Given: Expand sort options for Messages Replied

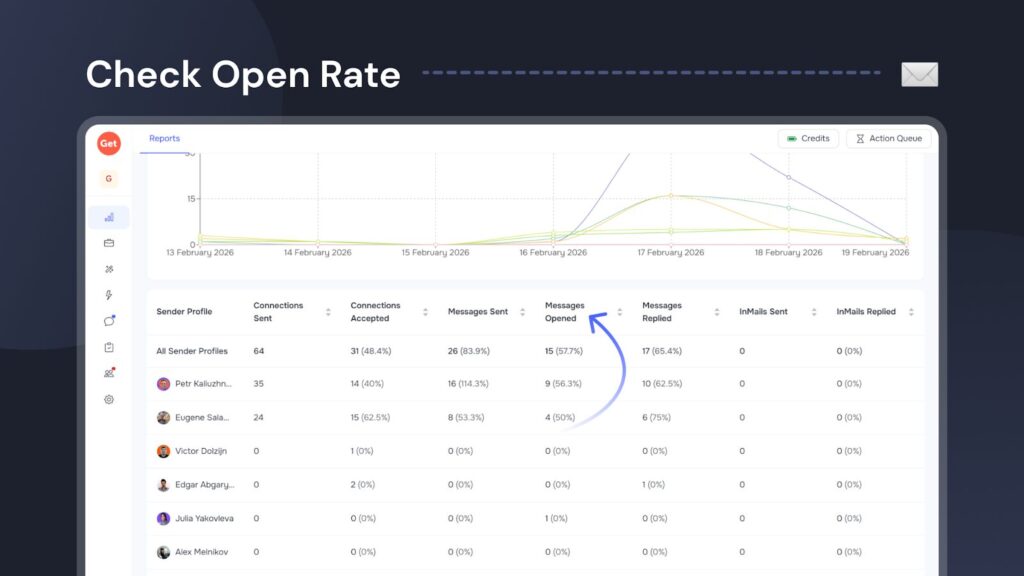Looking at the screenshot, I should pyautogui.click(x=714, y=312).
